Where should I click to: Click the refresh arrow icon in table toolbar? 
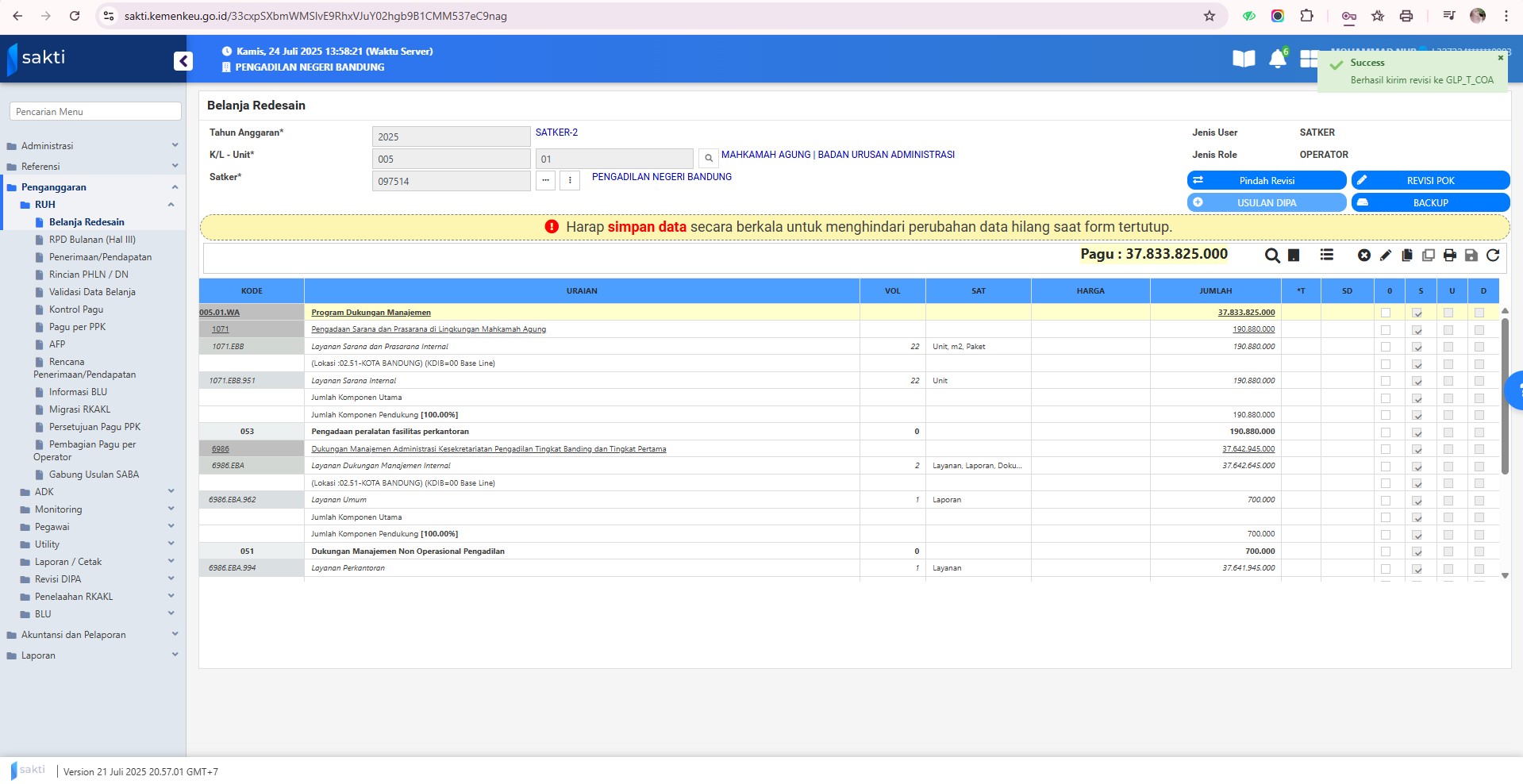tap(1493, 256)
